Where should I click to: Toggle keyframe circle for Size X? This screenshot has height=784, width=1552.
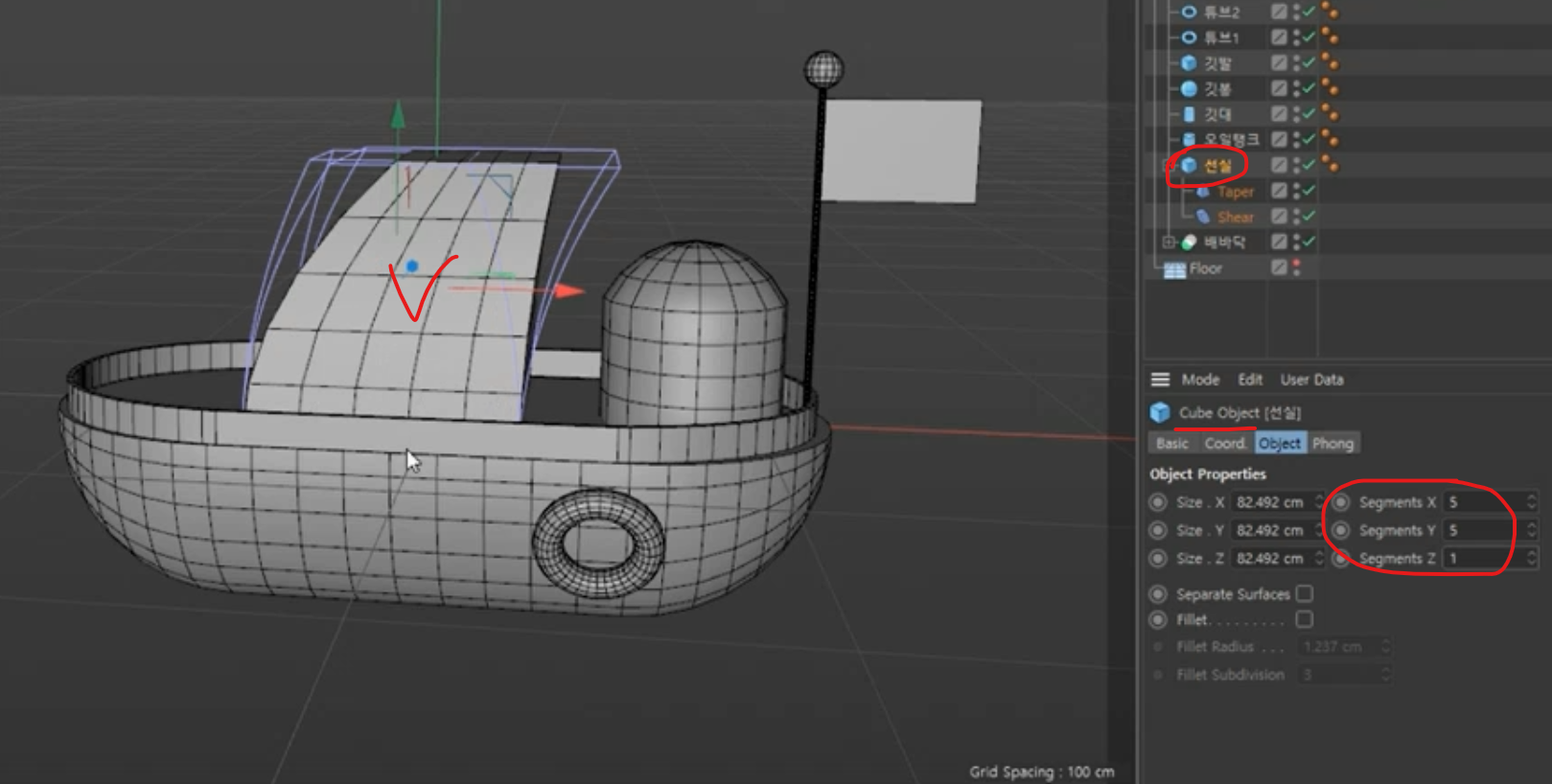[x=1158, y=502]
